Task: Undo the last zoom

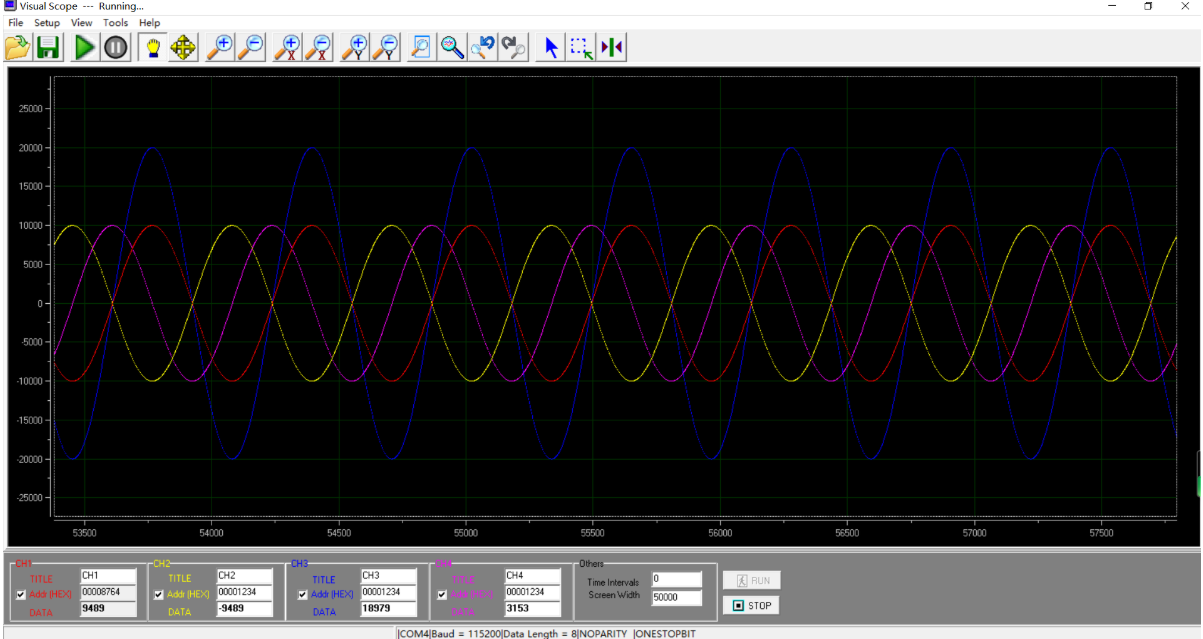Action: point(483,47)
